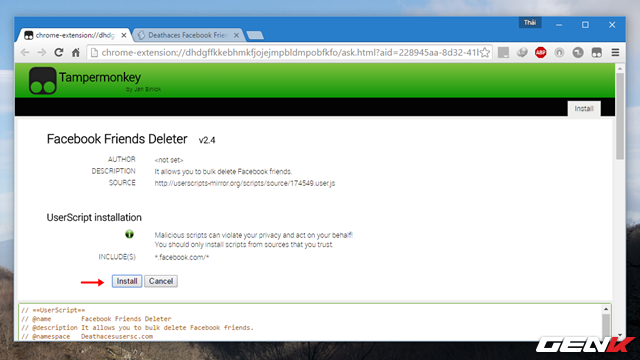Go to the browser Home page
Viewport: 640px width, 360px height.
click(x=76, y=52)
